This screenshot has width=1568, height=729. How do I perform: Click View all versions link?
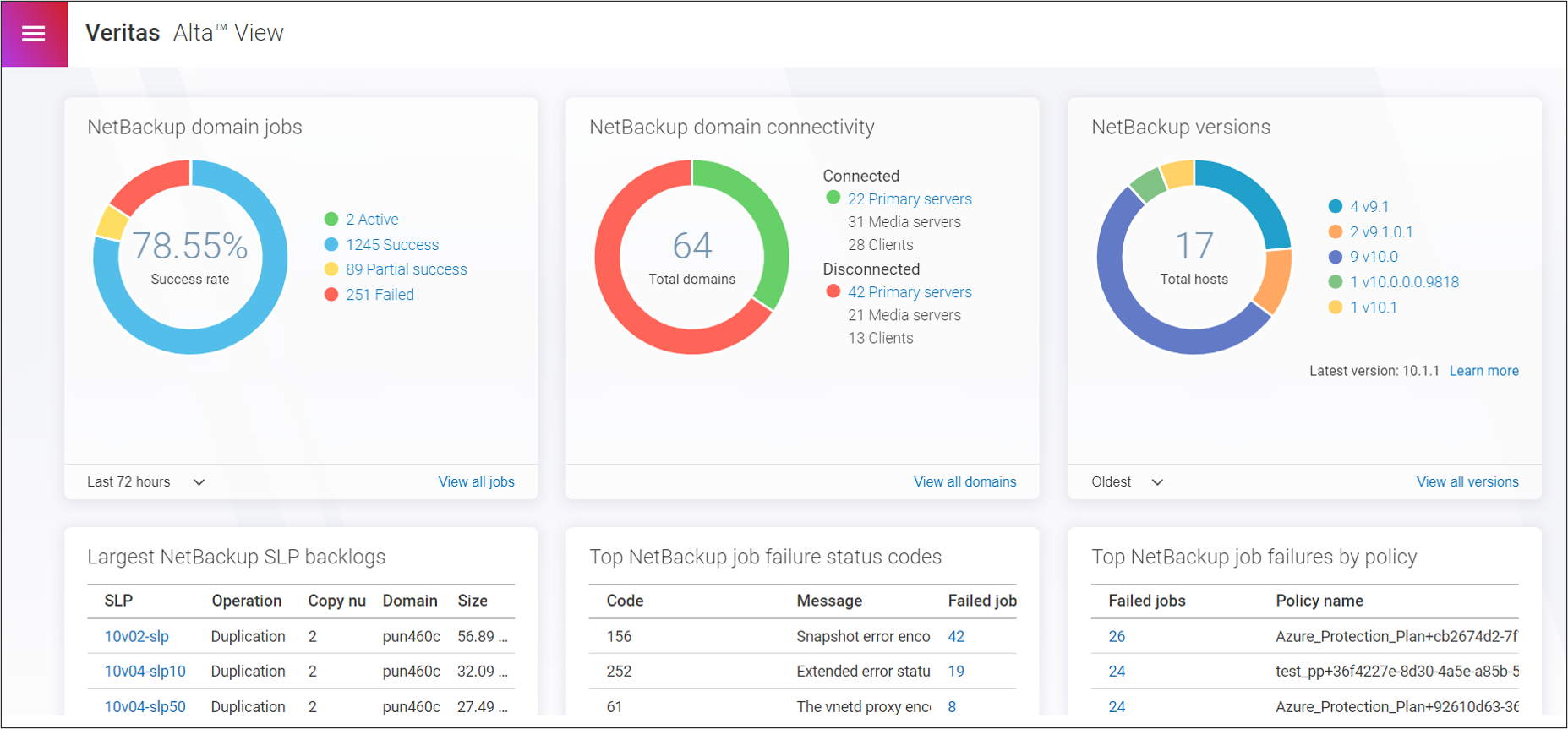[1467, 482]
